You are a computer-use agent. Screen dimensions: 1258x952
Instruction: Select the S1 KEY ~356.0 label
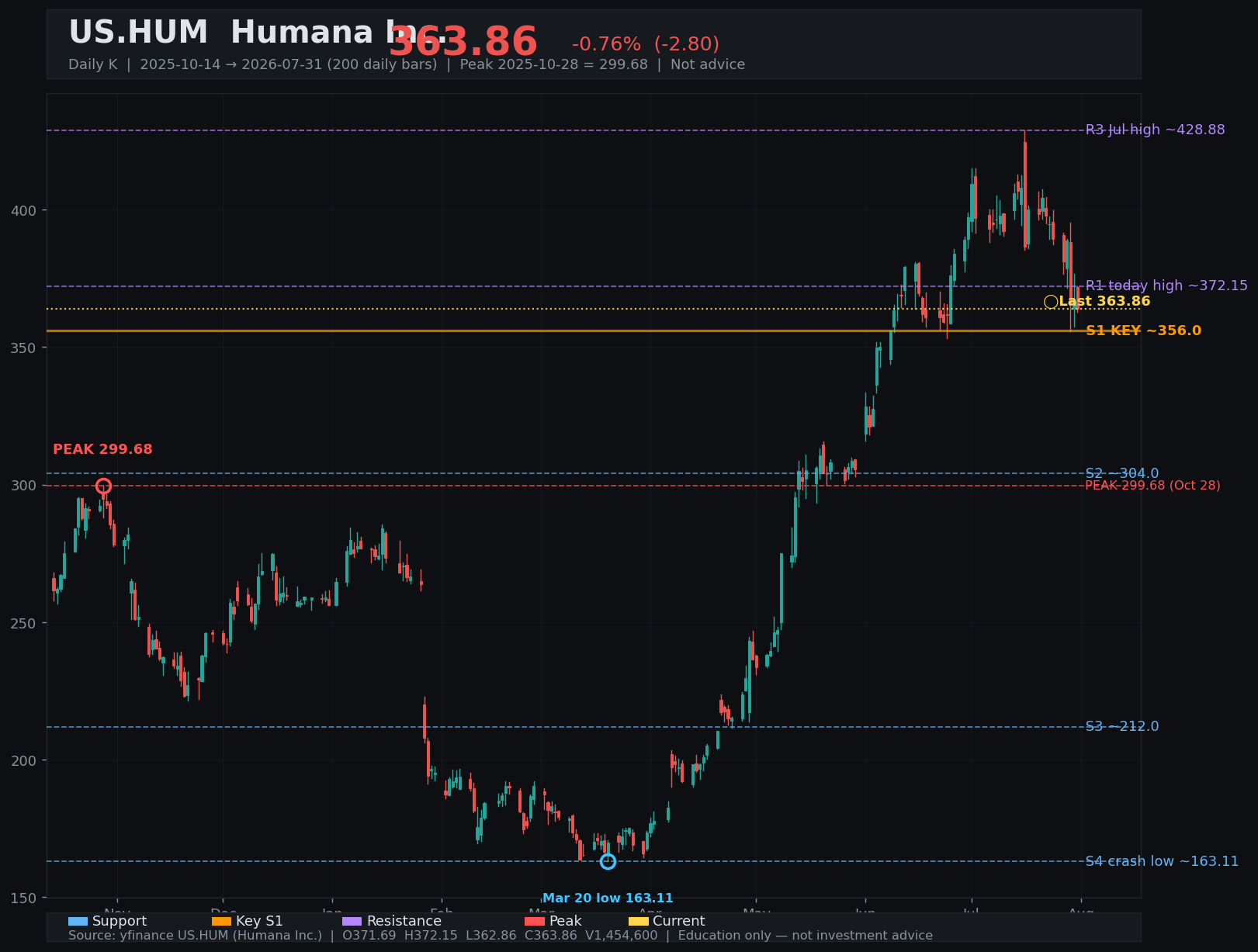coord(1143,331)
